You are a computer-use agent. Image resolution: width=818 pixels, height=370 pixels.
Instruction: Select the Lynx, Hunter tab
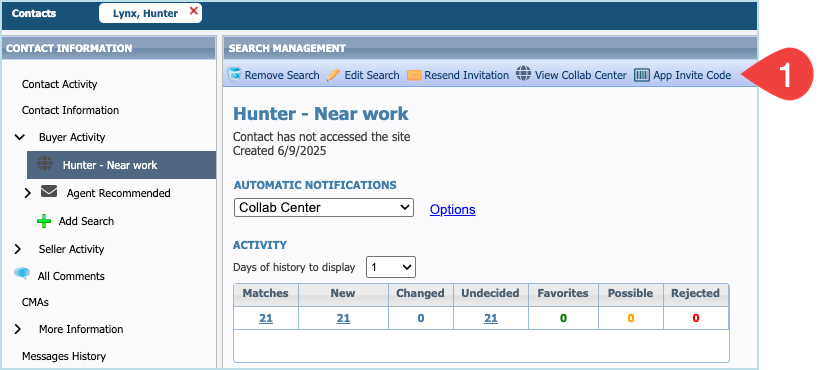[x=145, y=14]
